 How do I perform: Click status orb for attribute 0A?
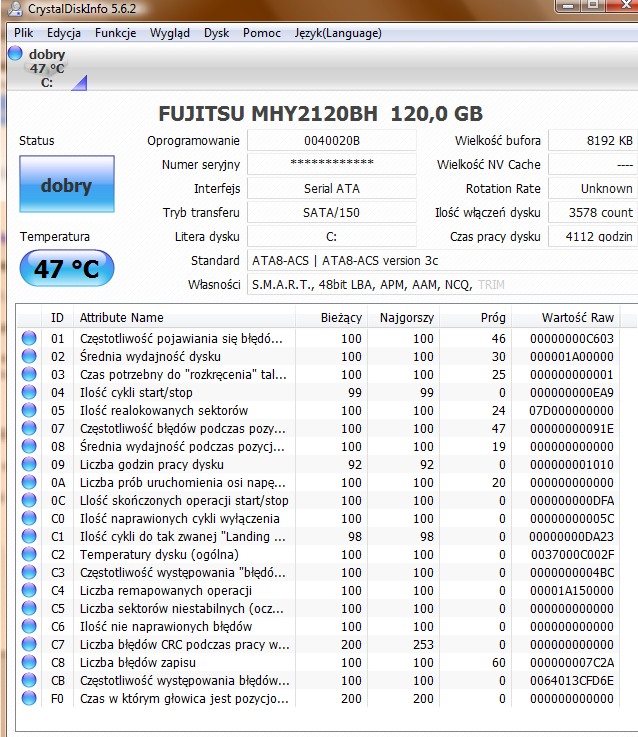pos(29,482)
